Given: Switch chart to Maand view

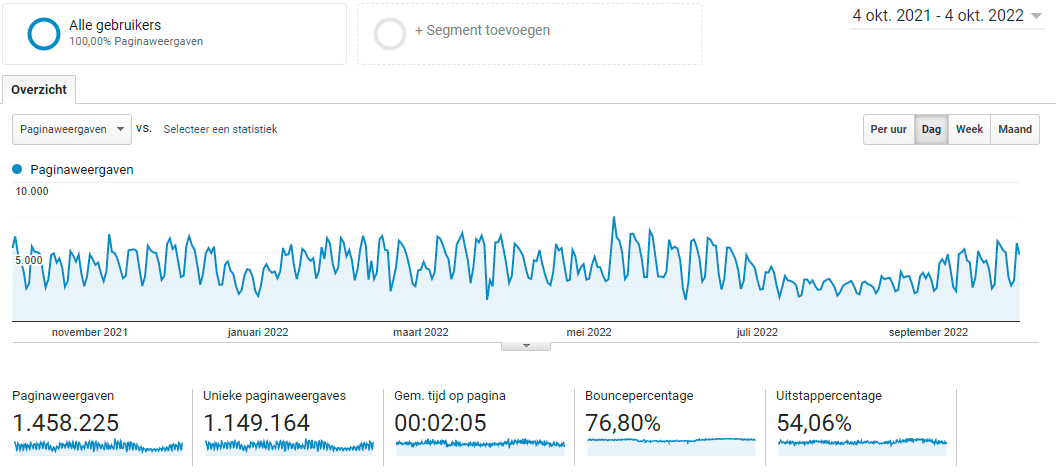Looking at the screenshot, I should coord(1014,129).
